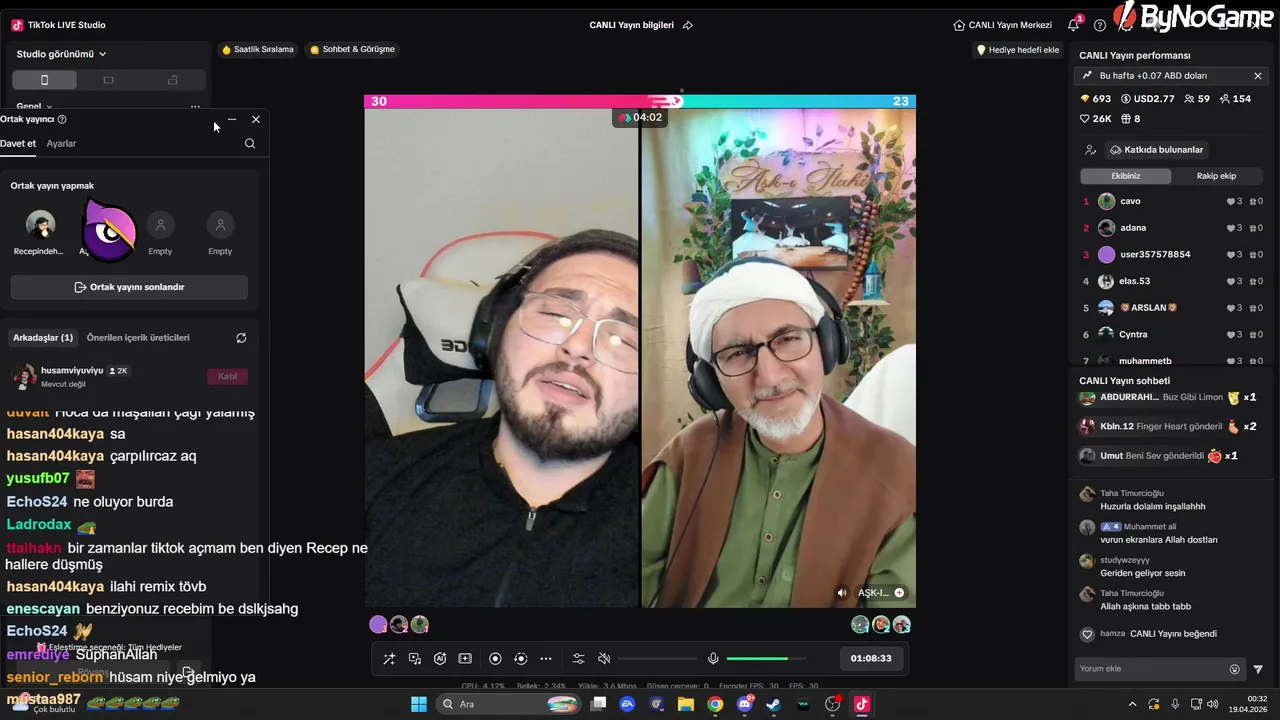Click the 01:08:33 stream timer
Screen dimensions: 1280x720
871,658
